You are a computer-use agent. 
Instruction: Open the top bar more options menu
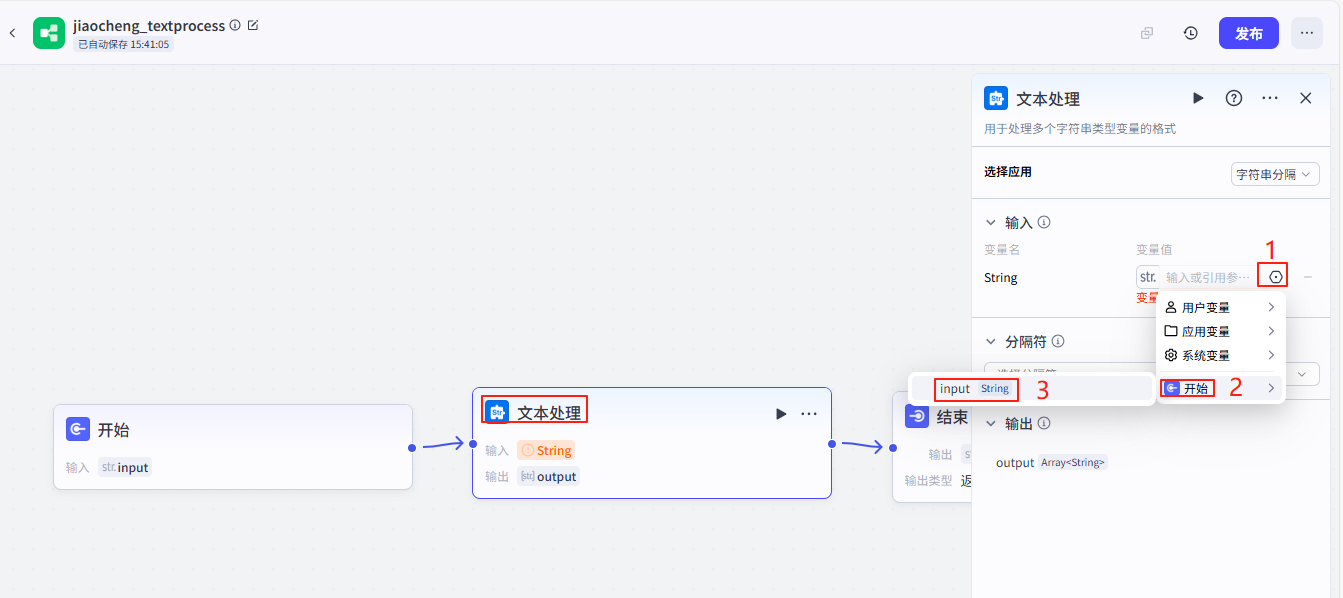[1307, 33]
